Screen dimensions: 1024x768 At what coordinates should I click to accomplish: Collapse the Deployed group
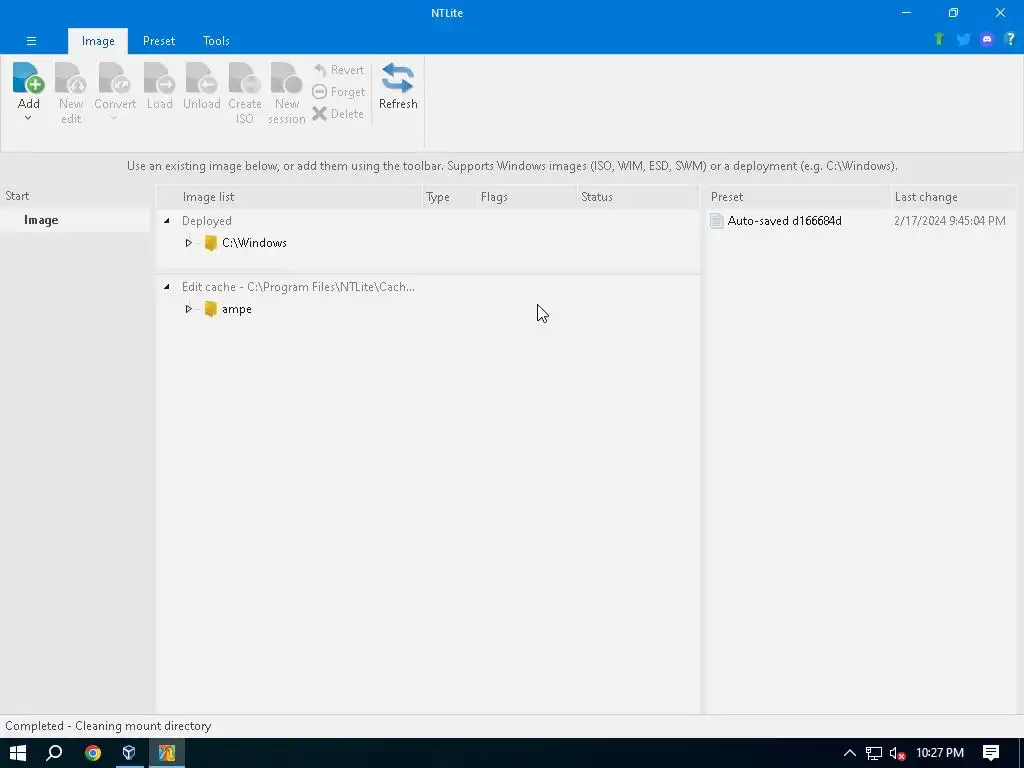[167, 221]
